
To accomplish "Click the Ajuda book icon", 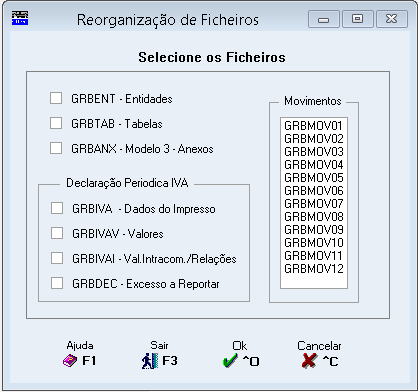I will [70, 361].
